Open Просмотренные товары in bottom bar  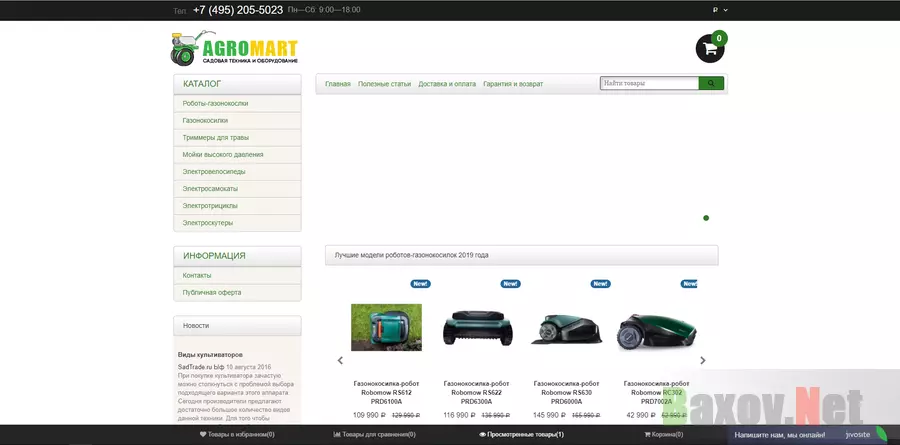tap(522, 435)
